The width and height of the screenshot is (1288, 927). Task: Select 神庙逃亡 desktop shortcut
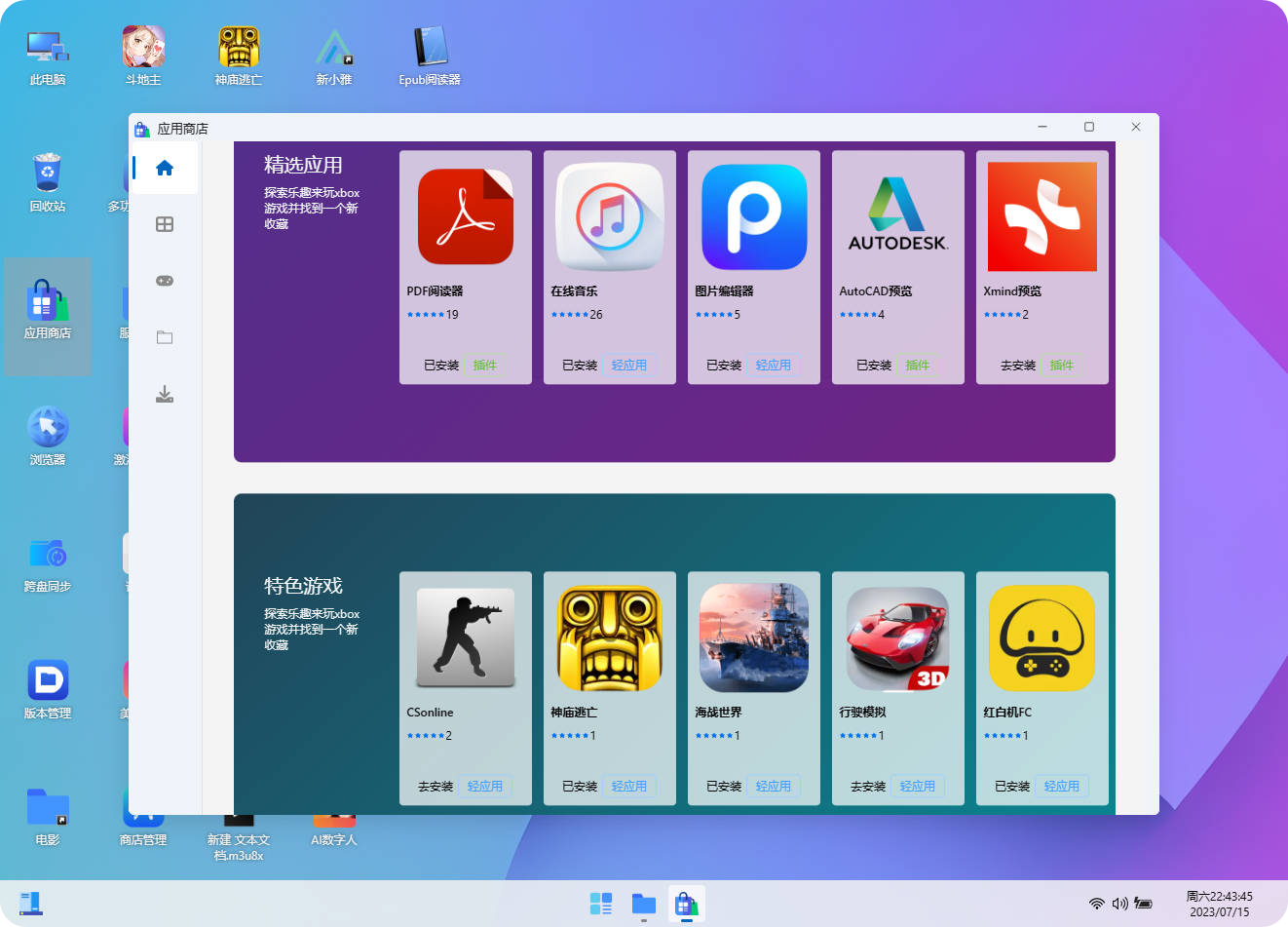tap(239, 57)
